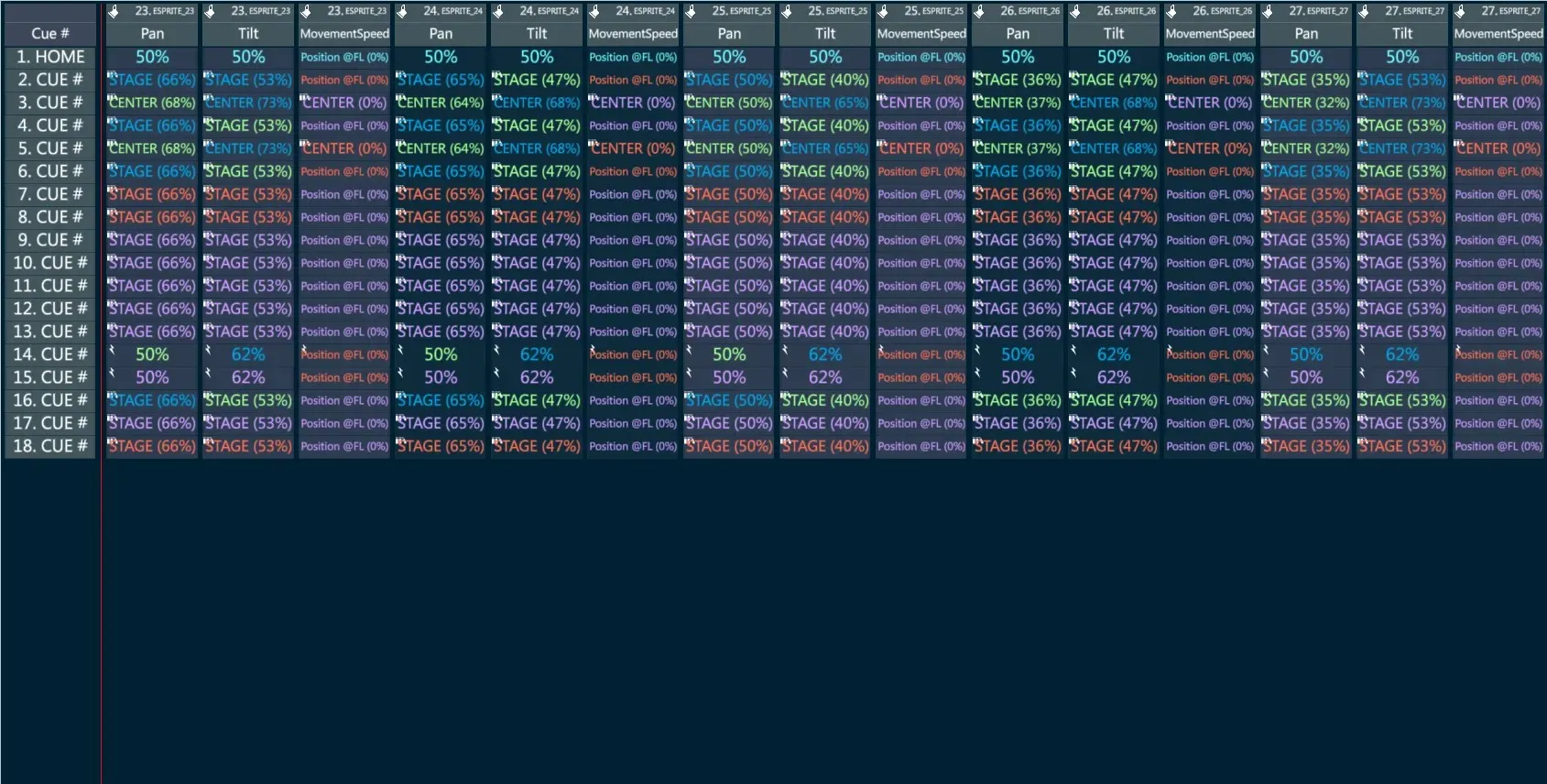
Task: Click fixture icon above ESPRITE_23 Pan column
Action: coord(114,12)
